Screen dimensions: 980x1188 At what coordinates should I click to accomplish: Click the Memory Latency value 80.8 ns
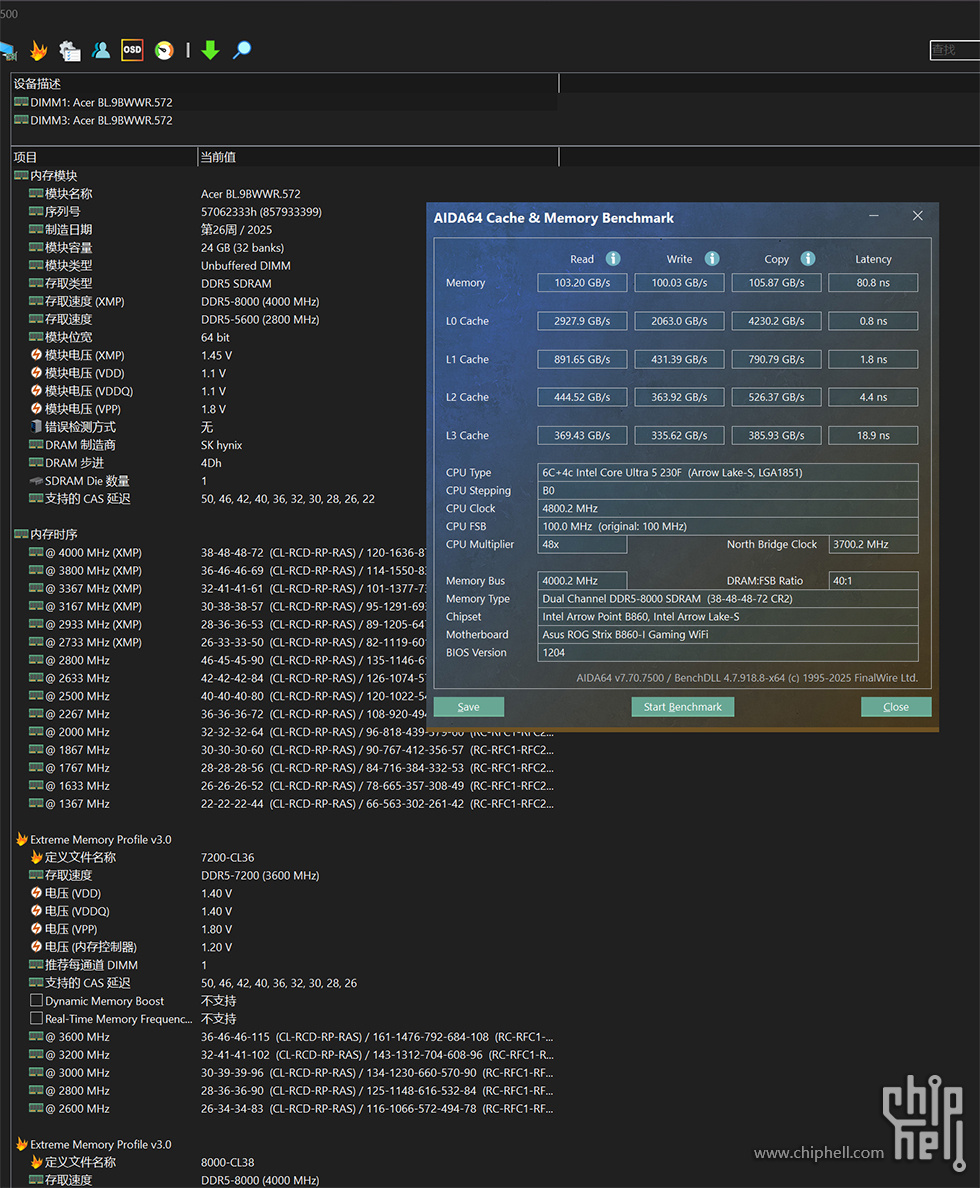coord(873,283)
